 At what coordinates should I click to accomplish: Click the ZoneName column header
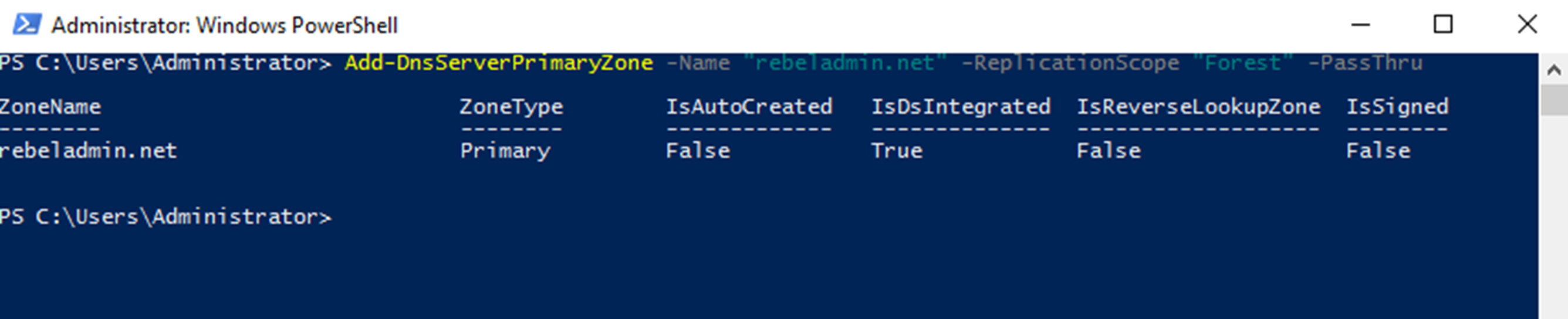point(50,107)
